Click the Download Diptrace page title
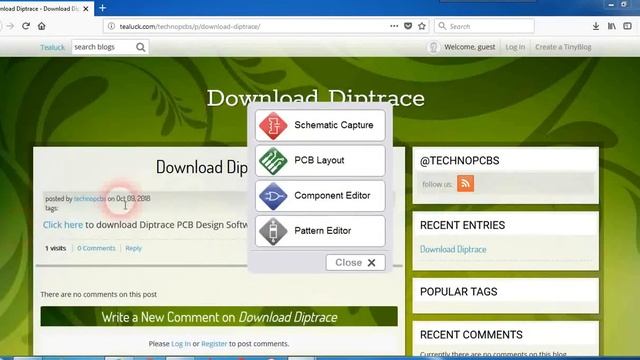This screenshot has width=640, height=360. [316, 98]
